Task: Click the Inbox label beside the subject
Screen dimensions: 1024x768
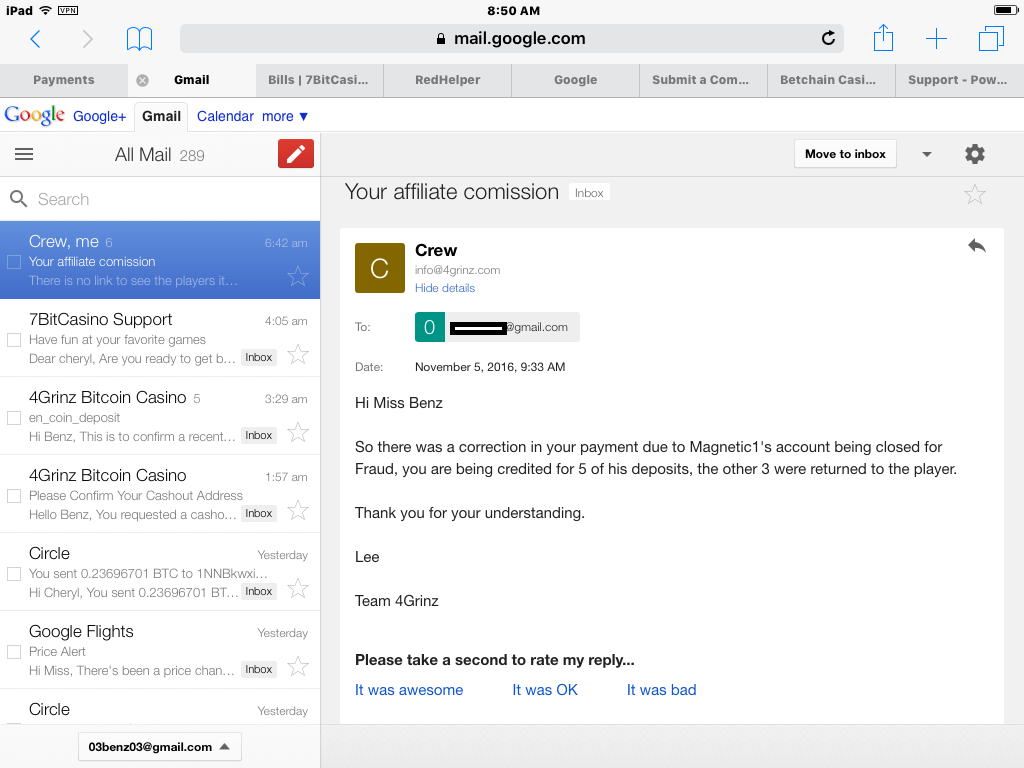Action: [x=589, y=193]
